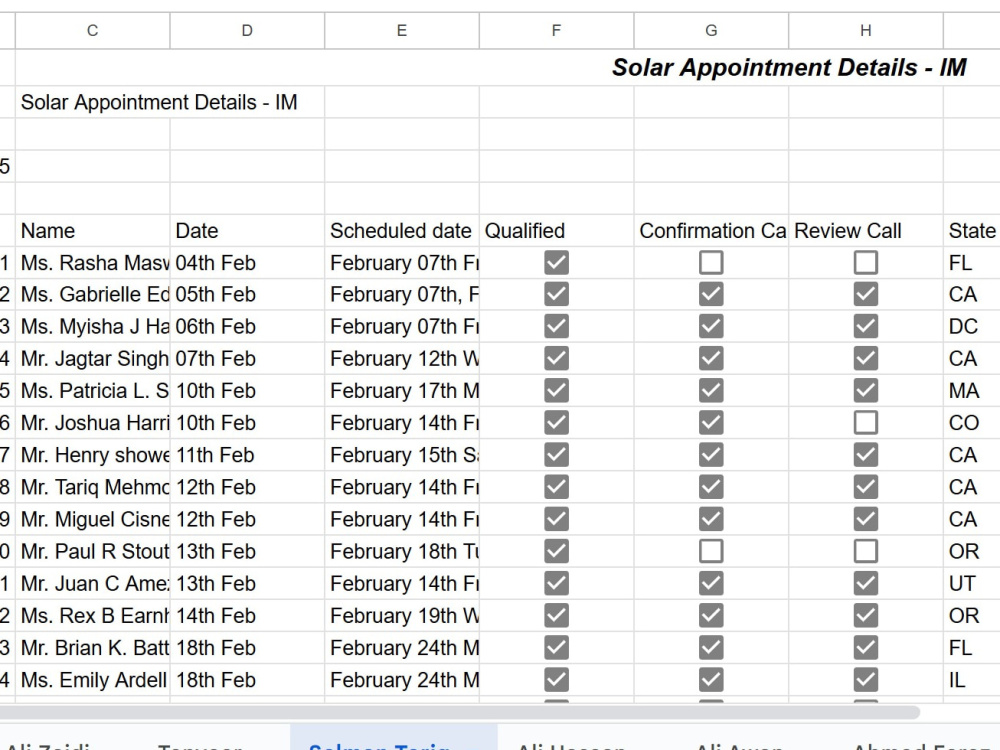The image size is (1000, 750).
Task: Uncheck Review Call for Ms. Emily Ardell row
Action: coord(865,680)
